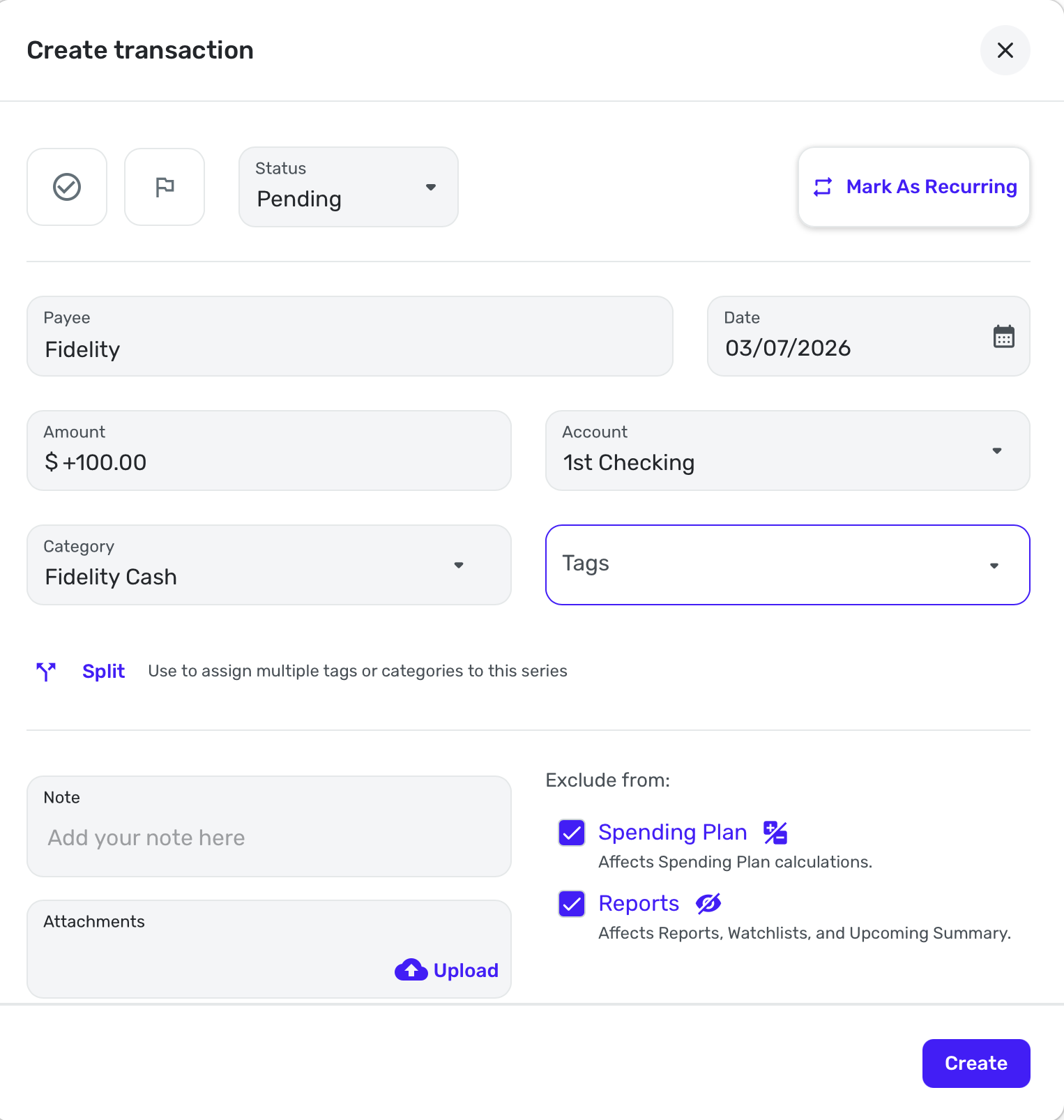This screenshot has height=1120, width=1064.
Task: Click into the Payee field
Action: point(349,337)
